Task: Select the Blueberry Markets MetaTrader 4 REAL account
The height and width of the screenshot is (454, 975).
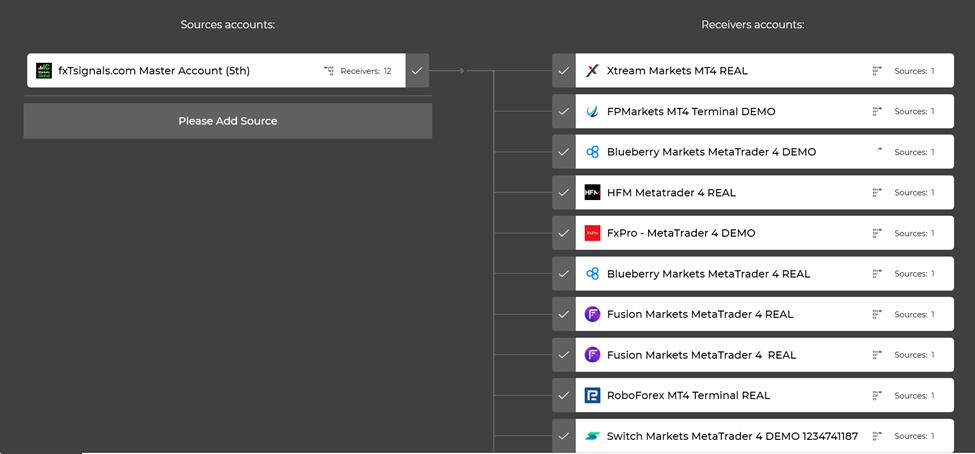Action: pos(708,274)
